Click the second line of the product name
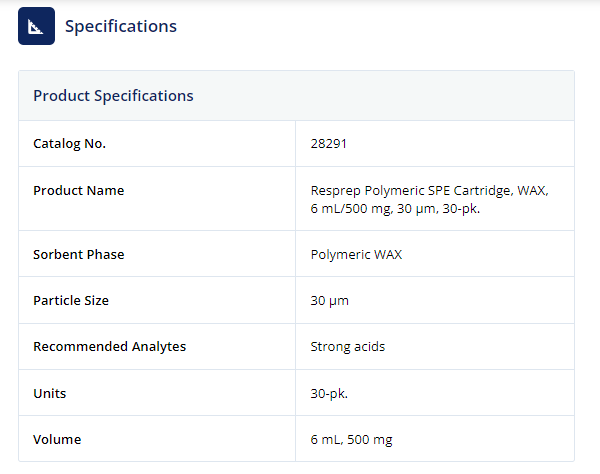The width and height of the screenshot is (600, 474). coord(395,209)
